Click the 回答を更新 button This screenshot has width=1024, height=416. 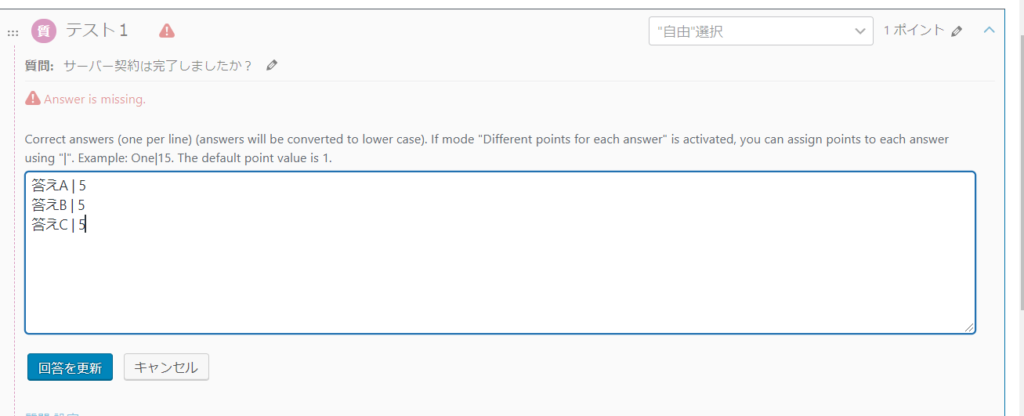click(x=70, y=367)
